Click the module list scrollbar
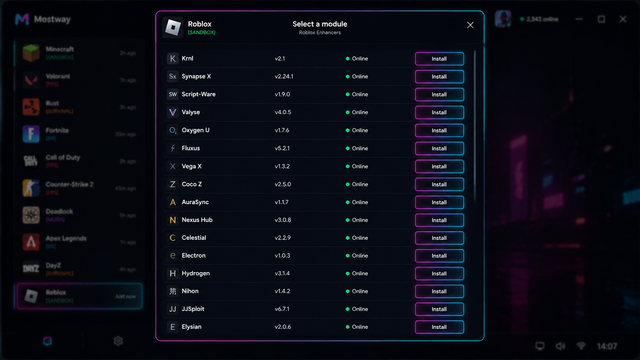640x360 pixels. click(474, 127)
